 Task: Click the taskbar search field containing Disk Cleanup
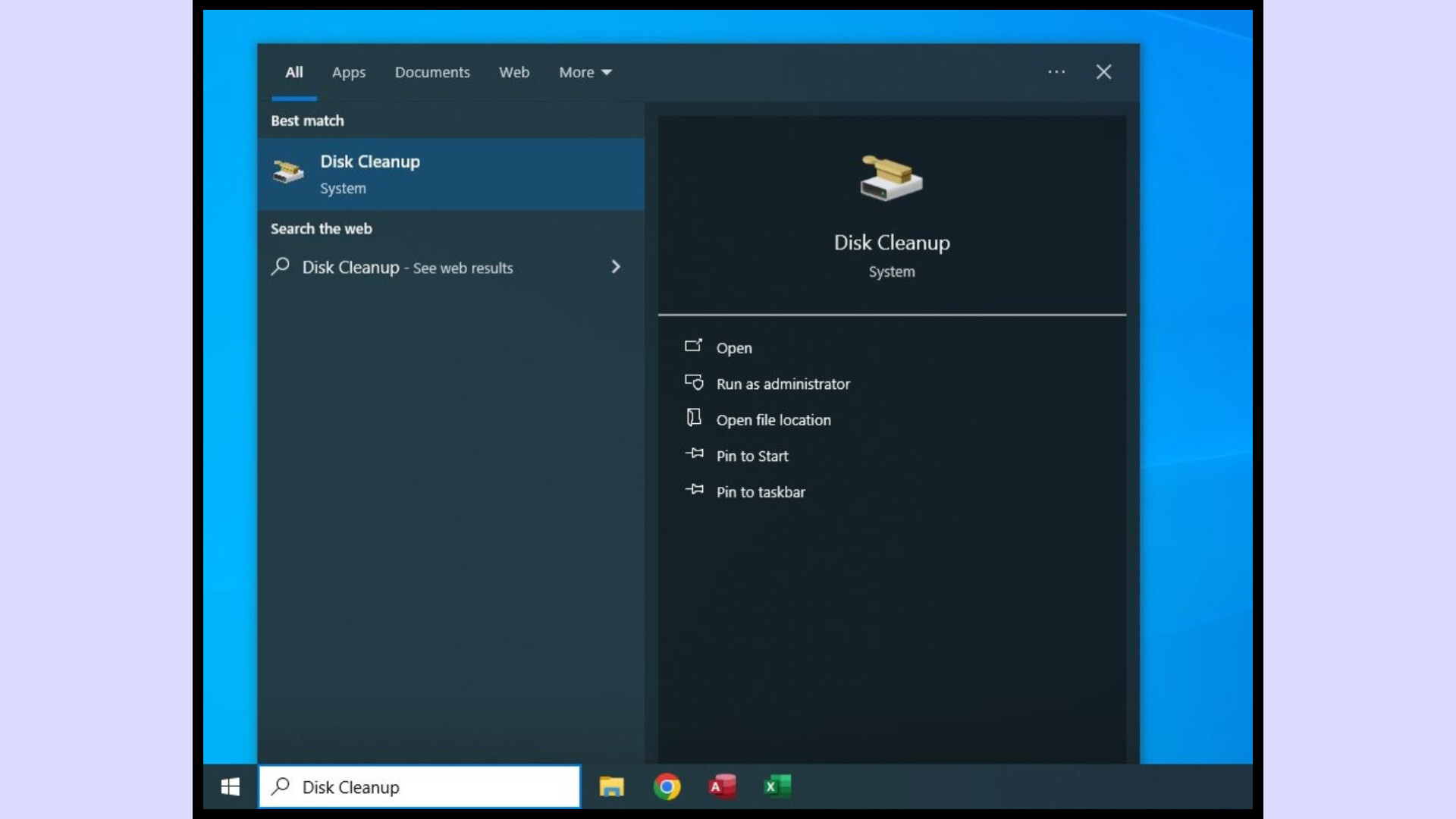coord(420,786)
